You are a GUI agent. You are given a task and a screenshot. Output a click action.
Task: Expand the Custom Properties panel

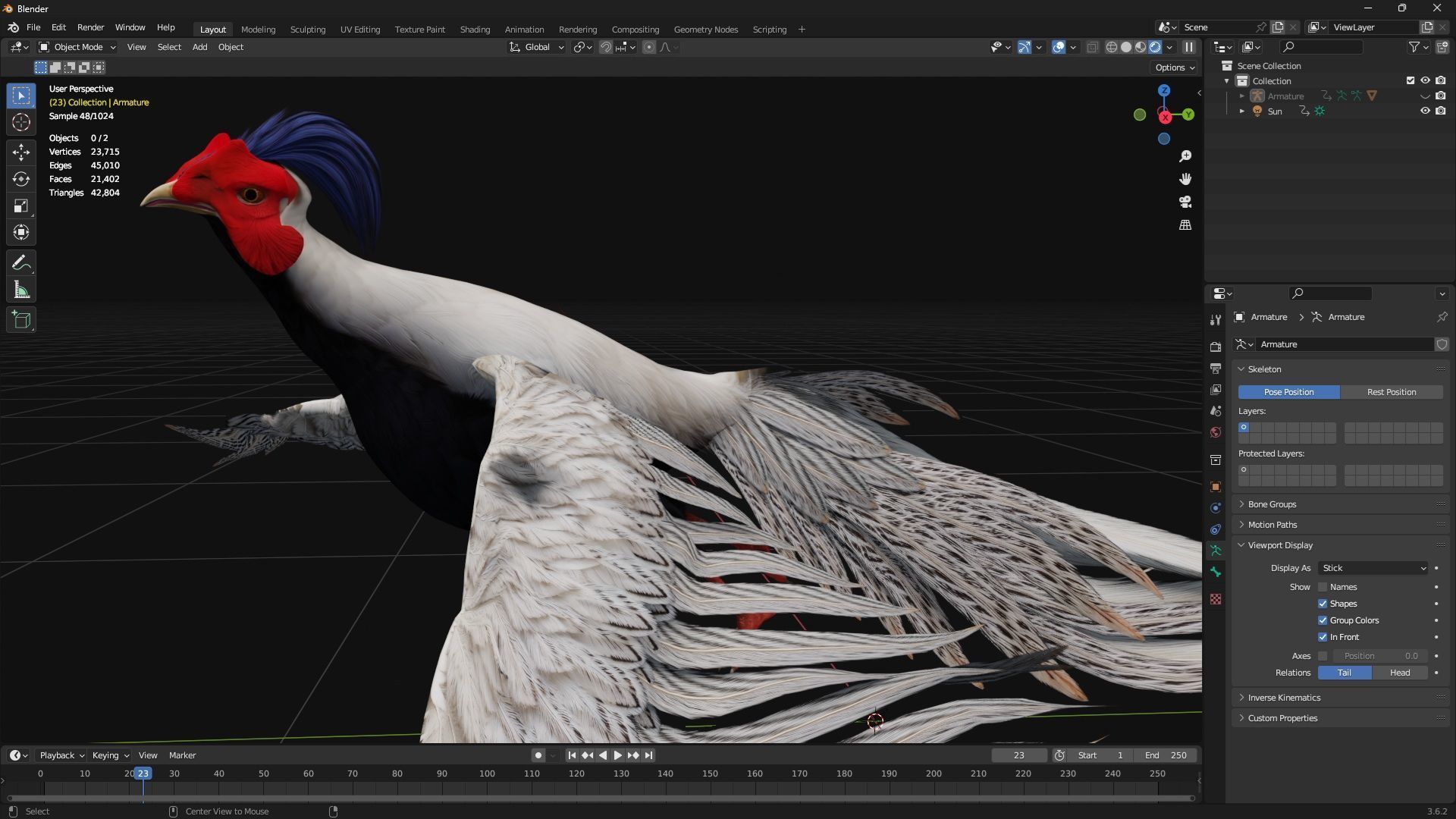pos(1282,718)
